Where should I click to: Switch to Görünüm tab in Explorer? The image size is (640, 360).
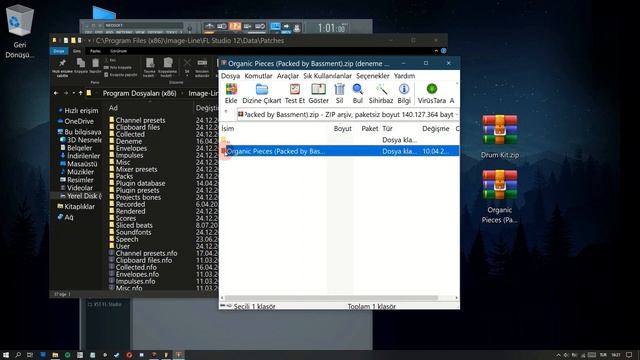point(118,51)
